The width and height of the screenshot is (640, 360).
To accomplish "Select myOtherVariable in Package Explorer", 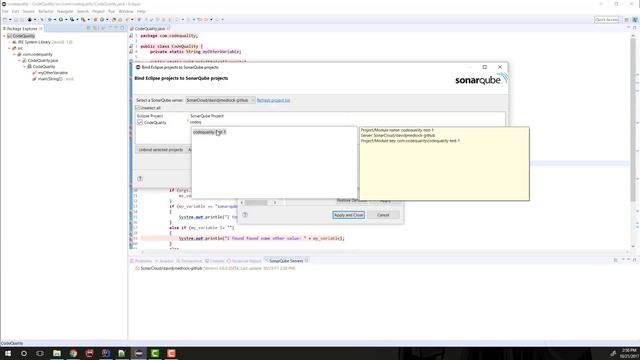I will [x=53, y=73].
